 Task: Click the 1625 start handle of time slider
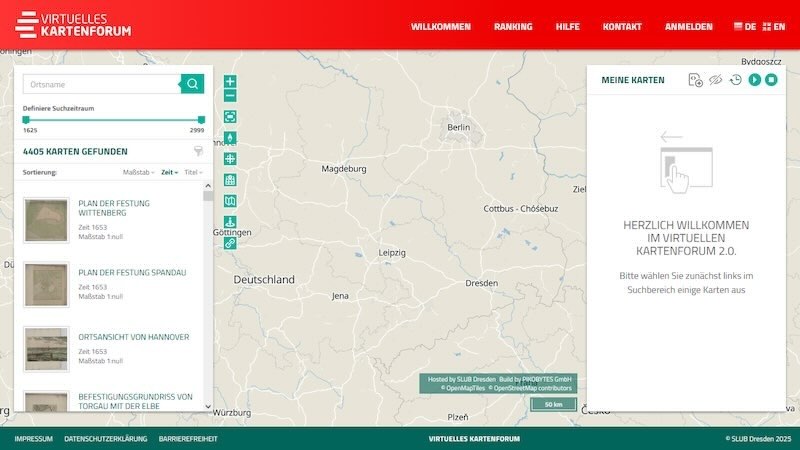pos(26,120)
